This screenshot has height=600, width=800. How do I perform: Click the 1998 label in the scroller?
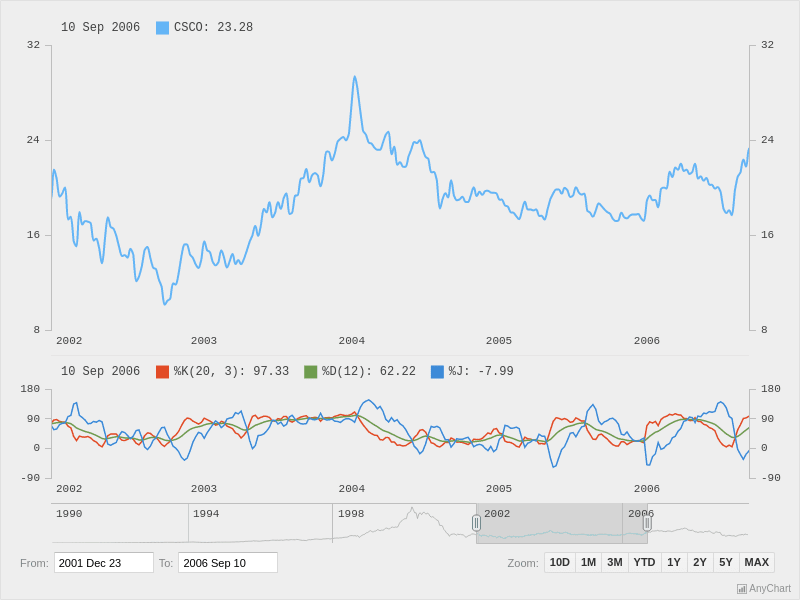pos(351,514)
